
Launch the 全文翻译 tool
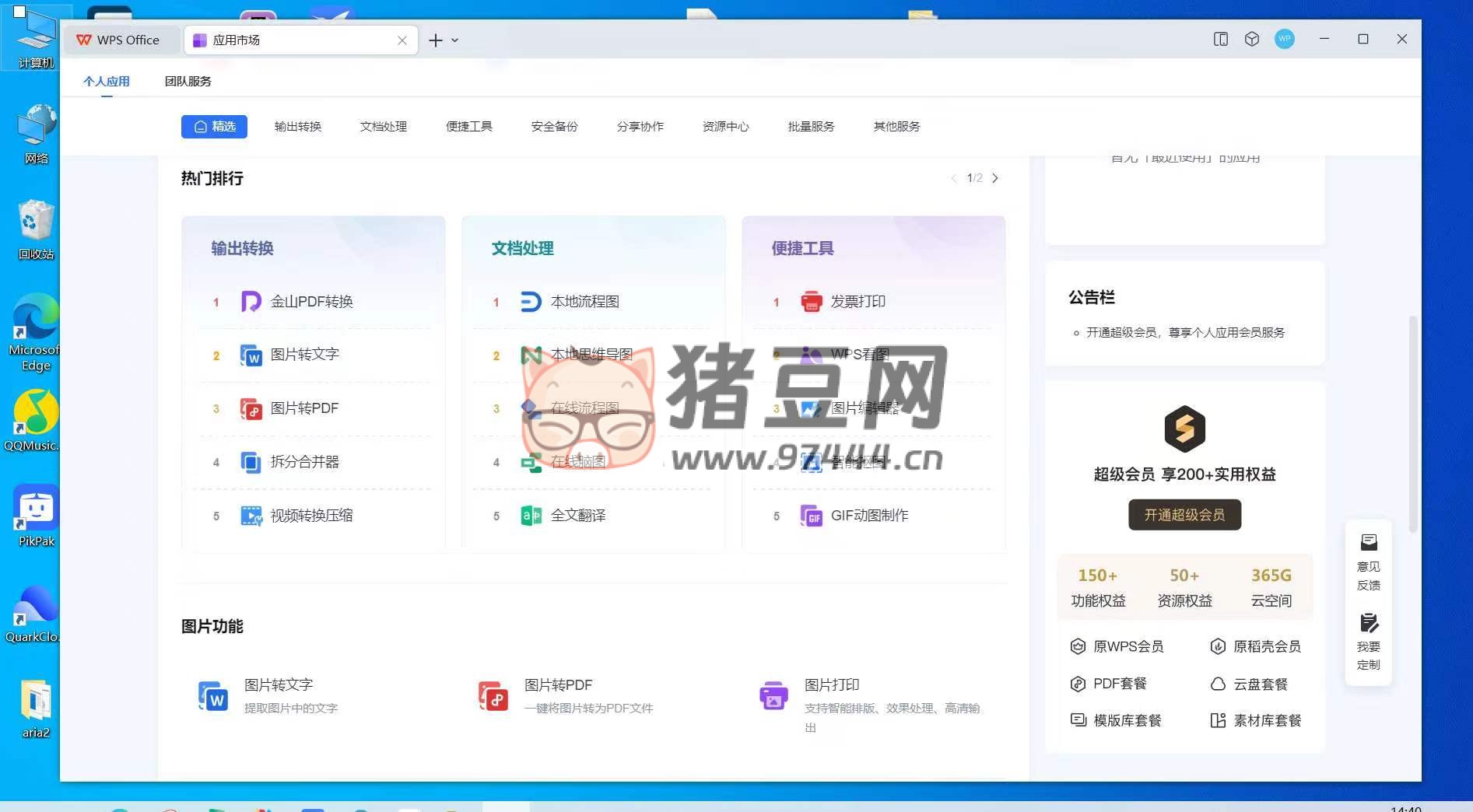pos(577,516)
